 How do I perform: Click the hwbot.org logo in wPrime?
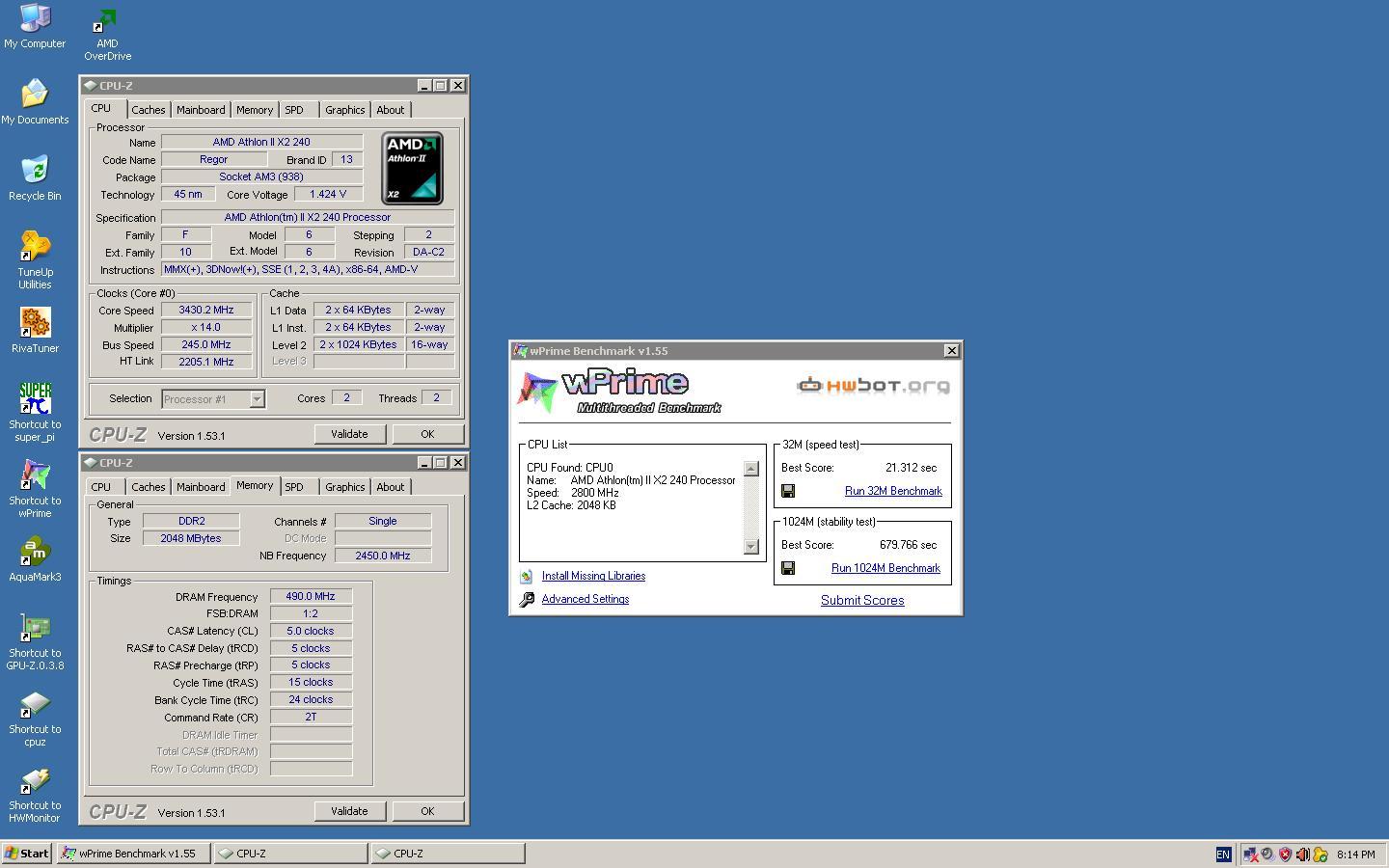(873, 386)
